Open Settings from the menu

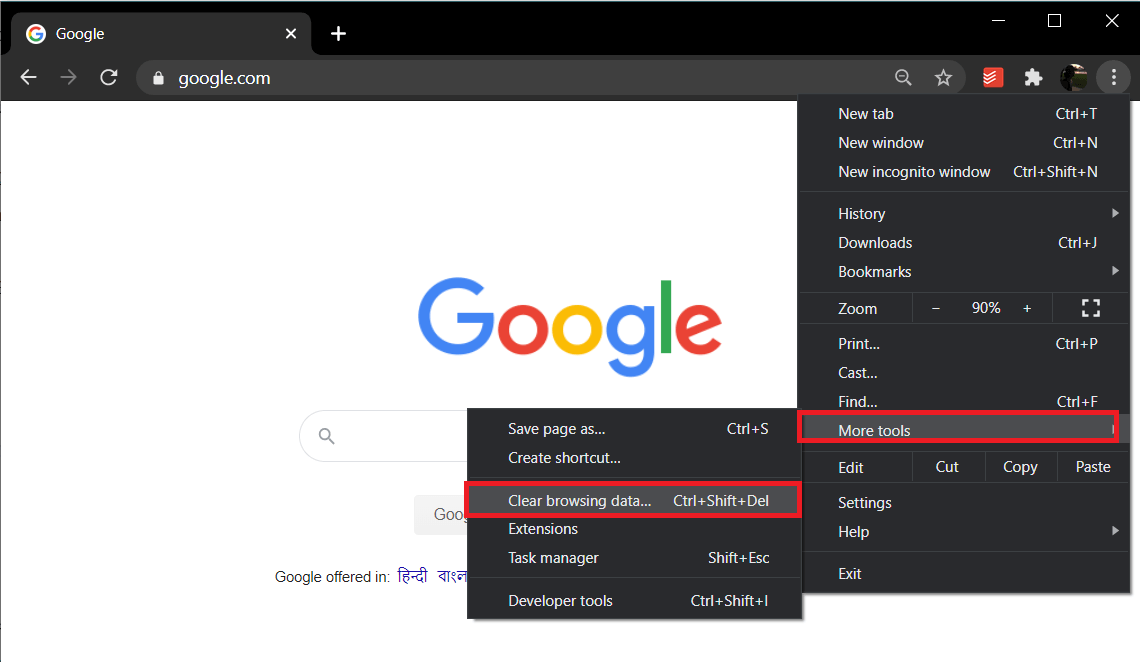[x=864, y=502]
